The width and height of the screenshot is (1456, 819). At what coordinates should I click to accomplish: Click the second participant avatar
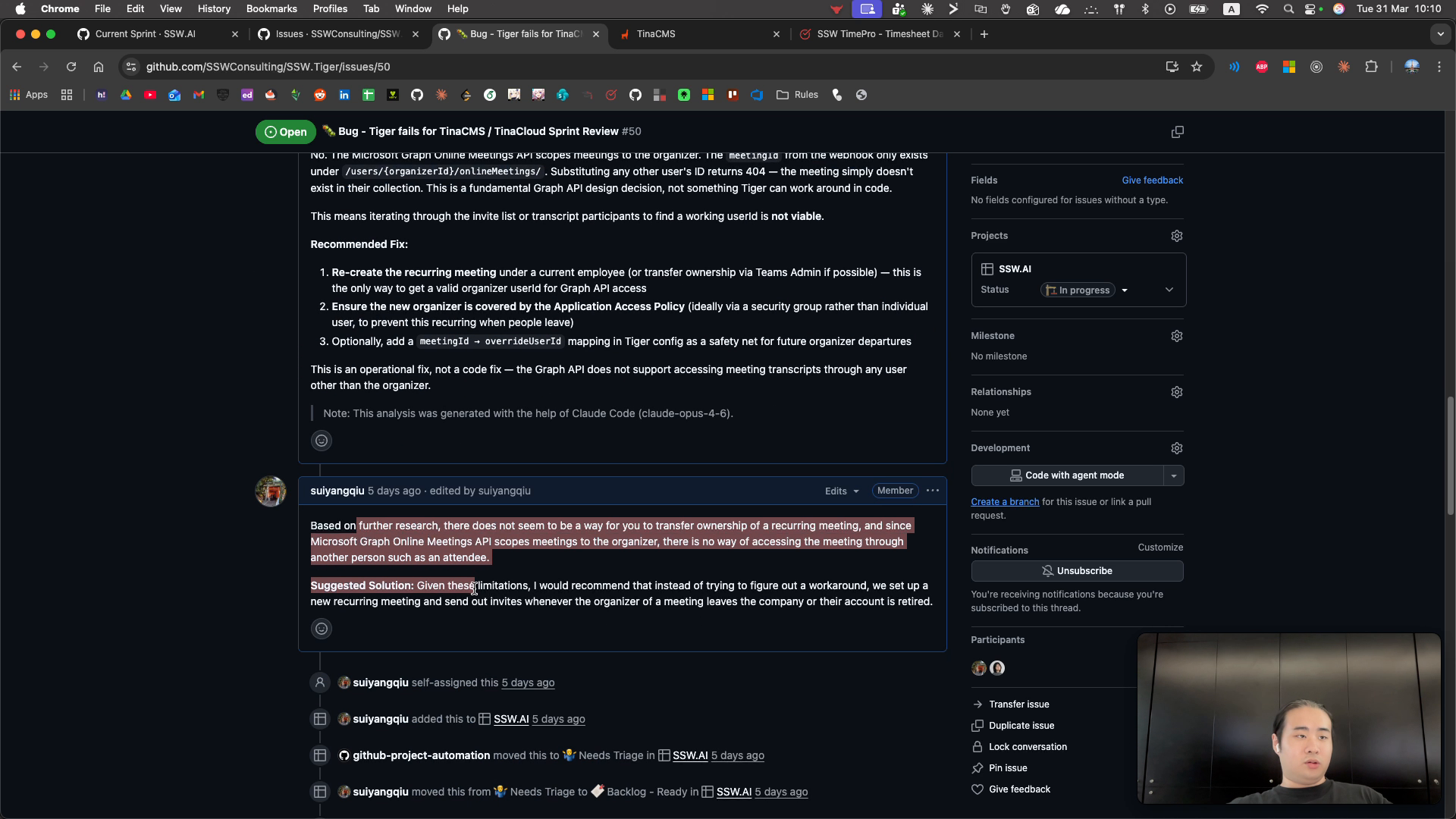(x=997, y=668)
